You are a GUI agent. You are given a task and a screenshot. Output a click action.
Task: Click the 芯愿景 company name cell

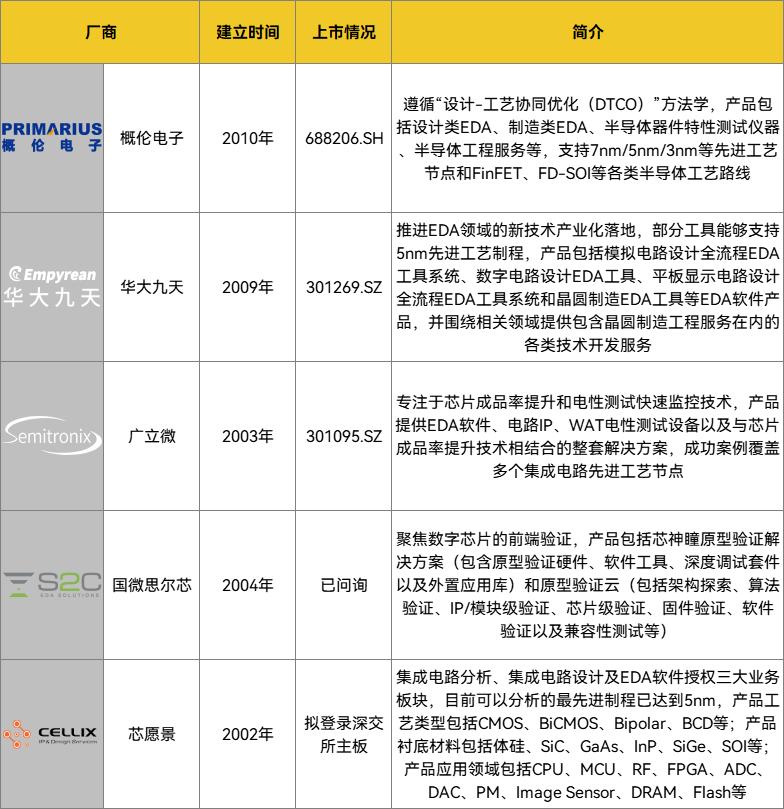(x=152, y=734)
